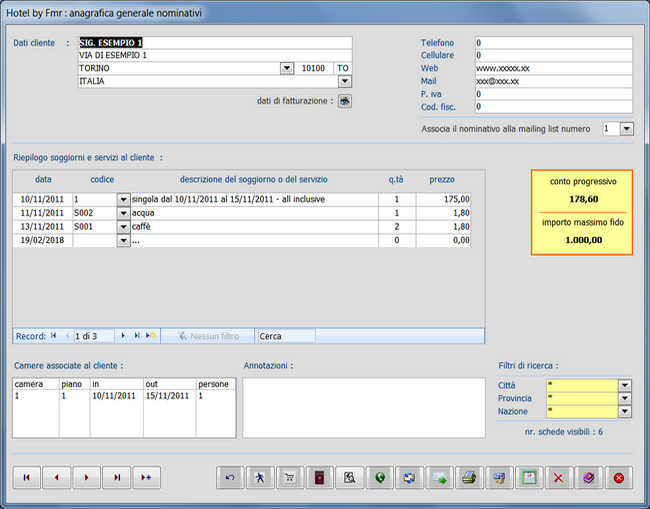Click the client name field 'SIG. ESEMPIO 1'

click(215, 43)
